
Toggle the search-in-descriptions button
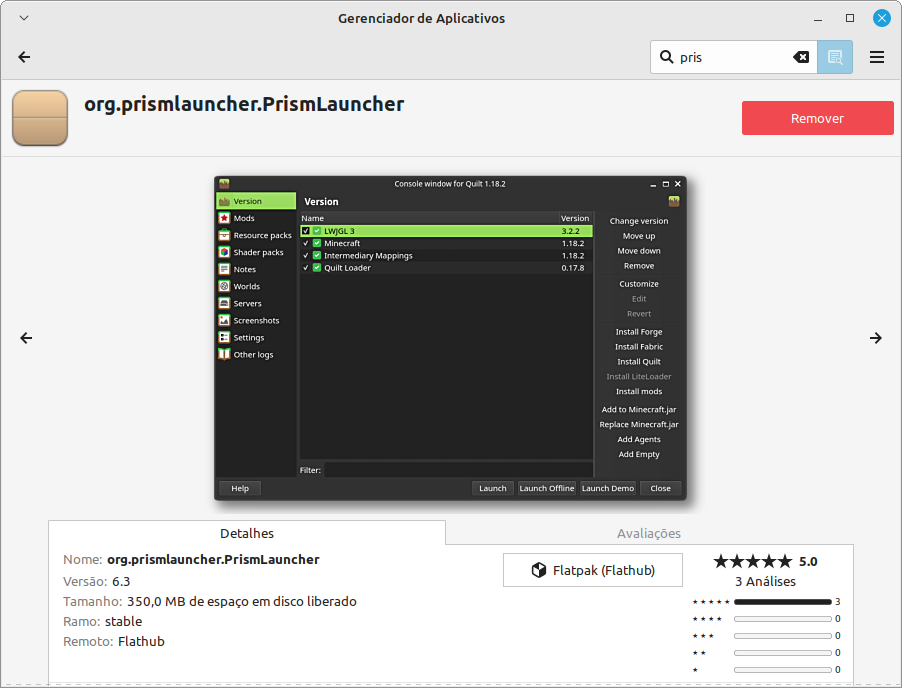tap(835, 57)
